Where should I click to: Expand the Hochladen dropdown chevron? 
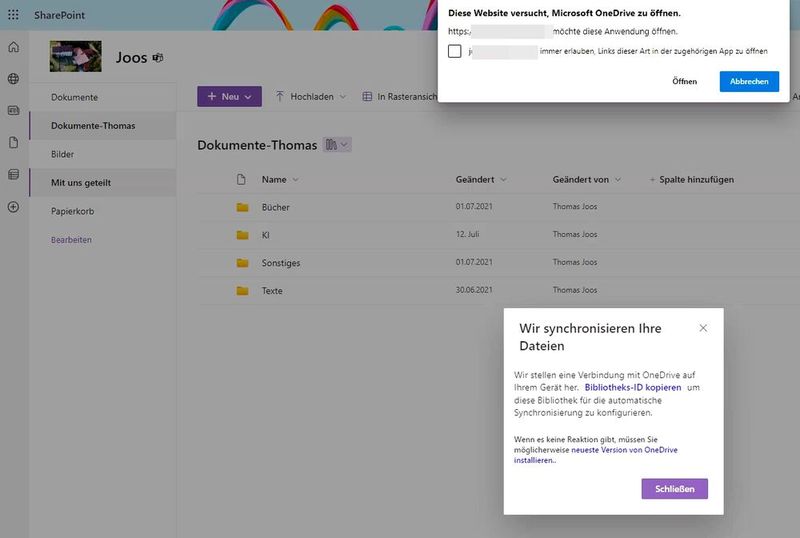pos(343,96)
